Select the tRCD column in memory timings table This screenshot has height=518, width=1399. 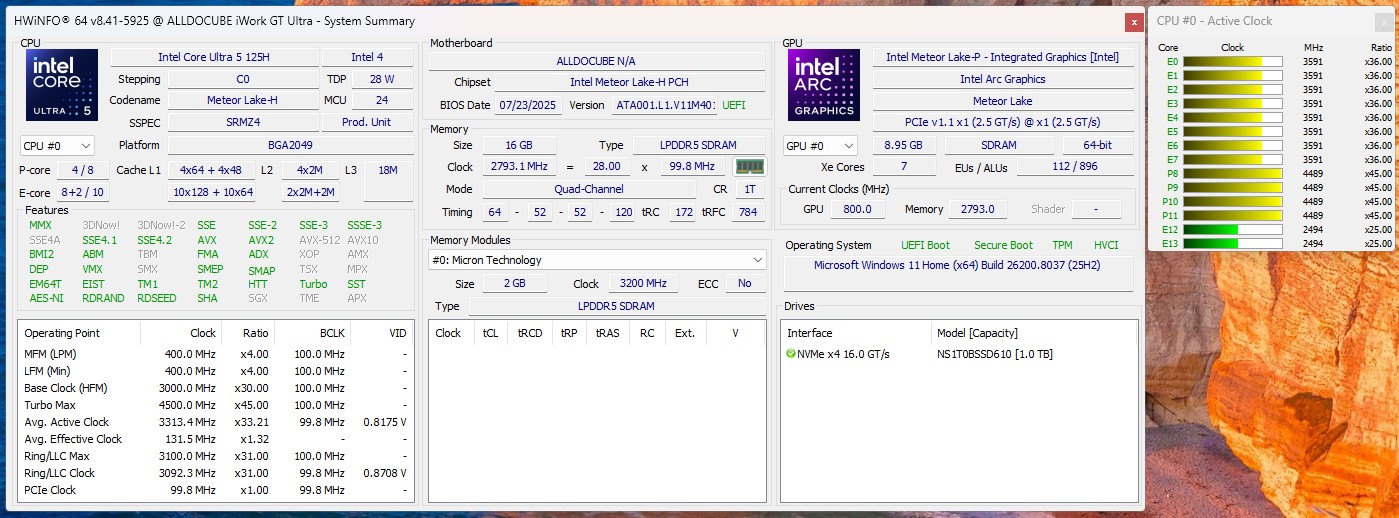click(529, 333)
